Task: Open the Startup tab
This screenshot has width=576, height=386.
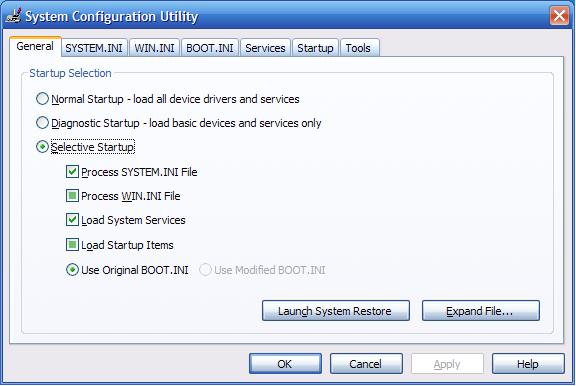Action: point(315,48)
